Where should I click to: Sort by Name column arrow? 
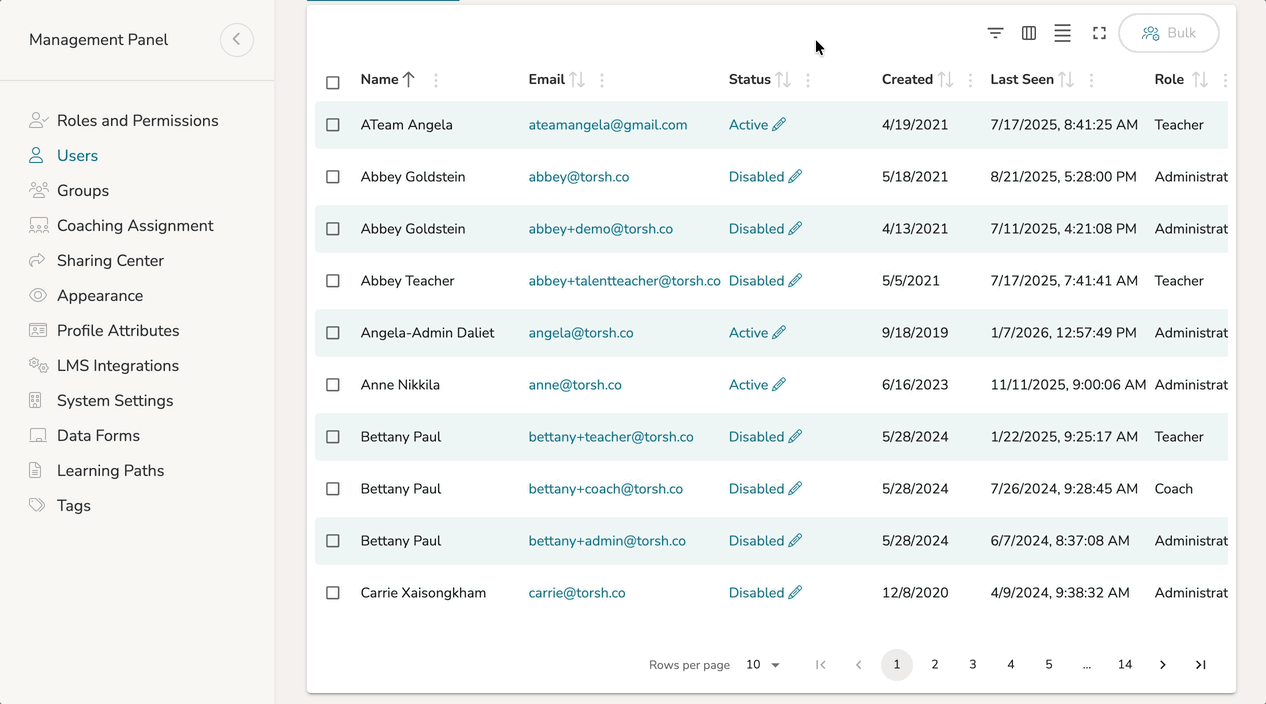[x=409, y=80]
